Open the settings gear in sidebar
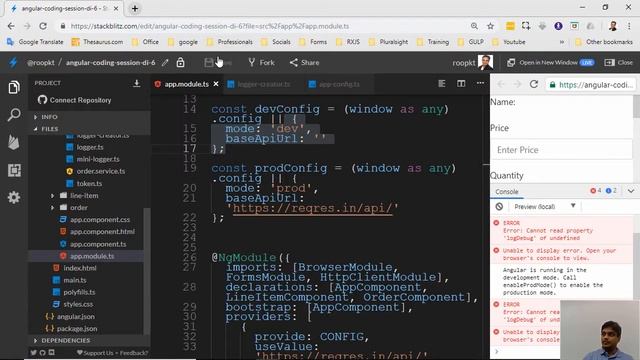The width and height of the screenshot is (640, 360). click(14, 198)
